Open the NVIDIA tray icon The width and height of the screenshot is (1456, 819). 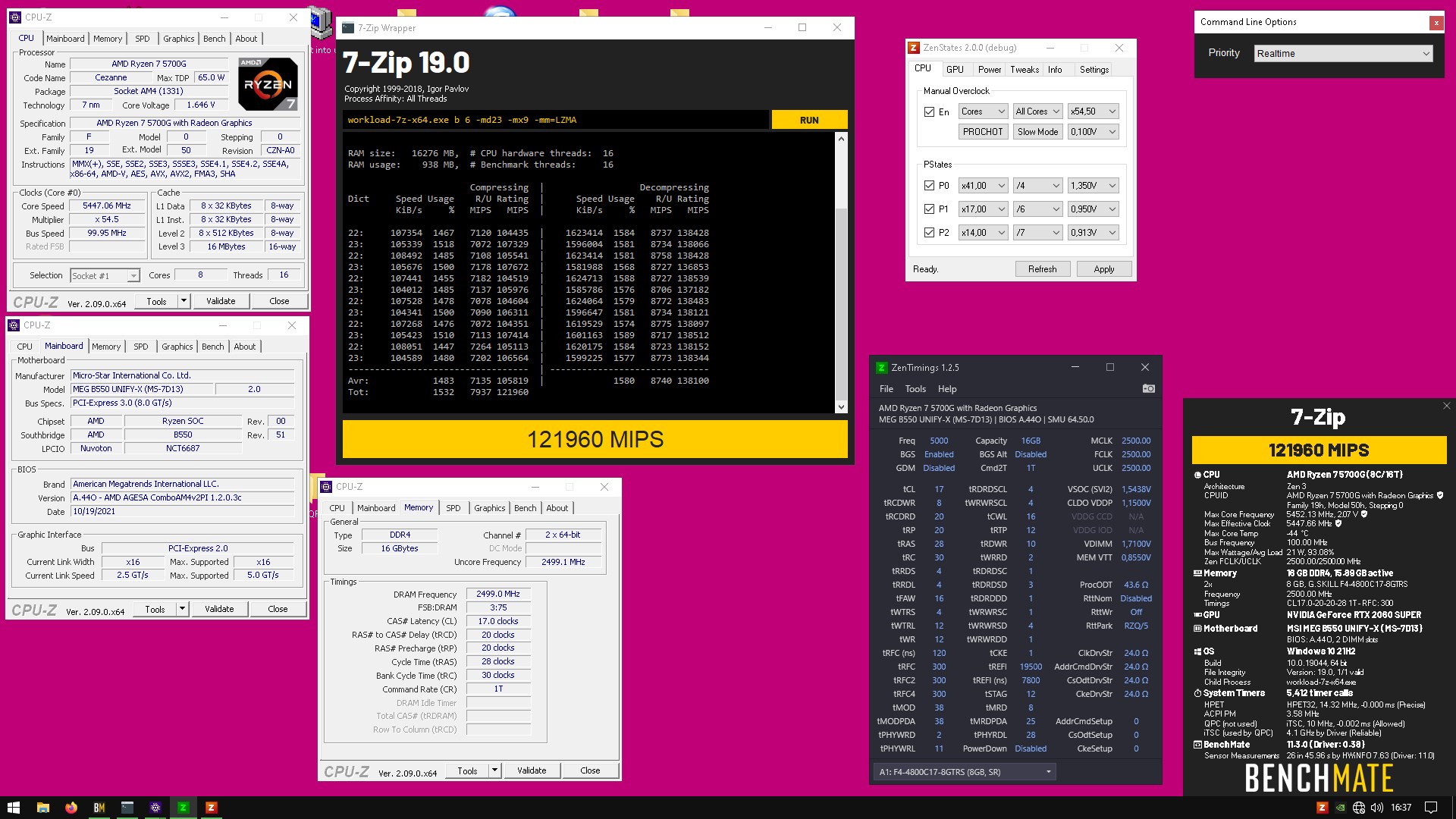tap(1340, 808)
